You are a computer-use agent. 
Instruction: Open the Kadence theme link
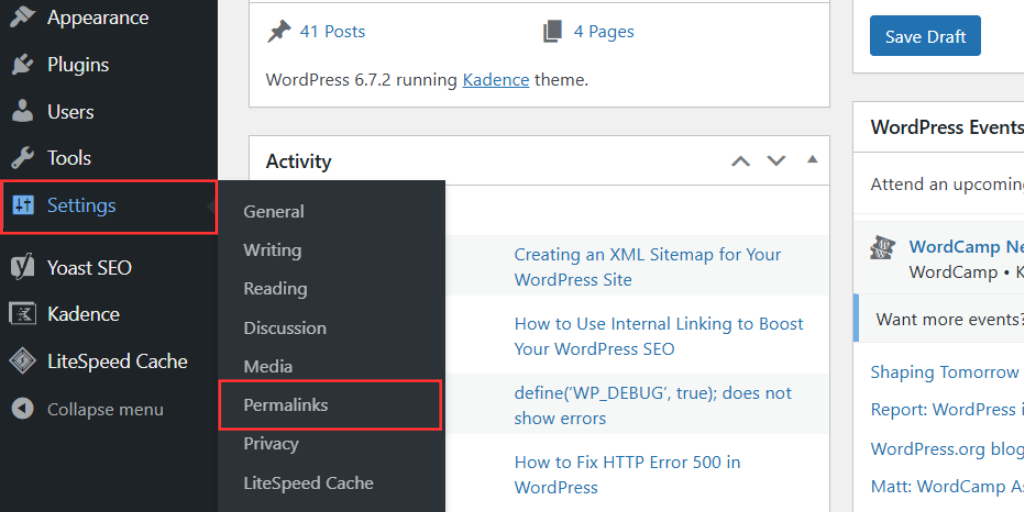click(x=496, y=80)
